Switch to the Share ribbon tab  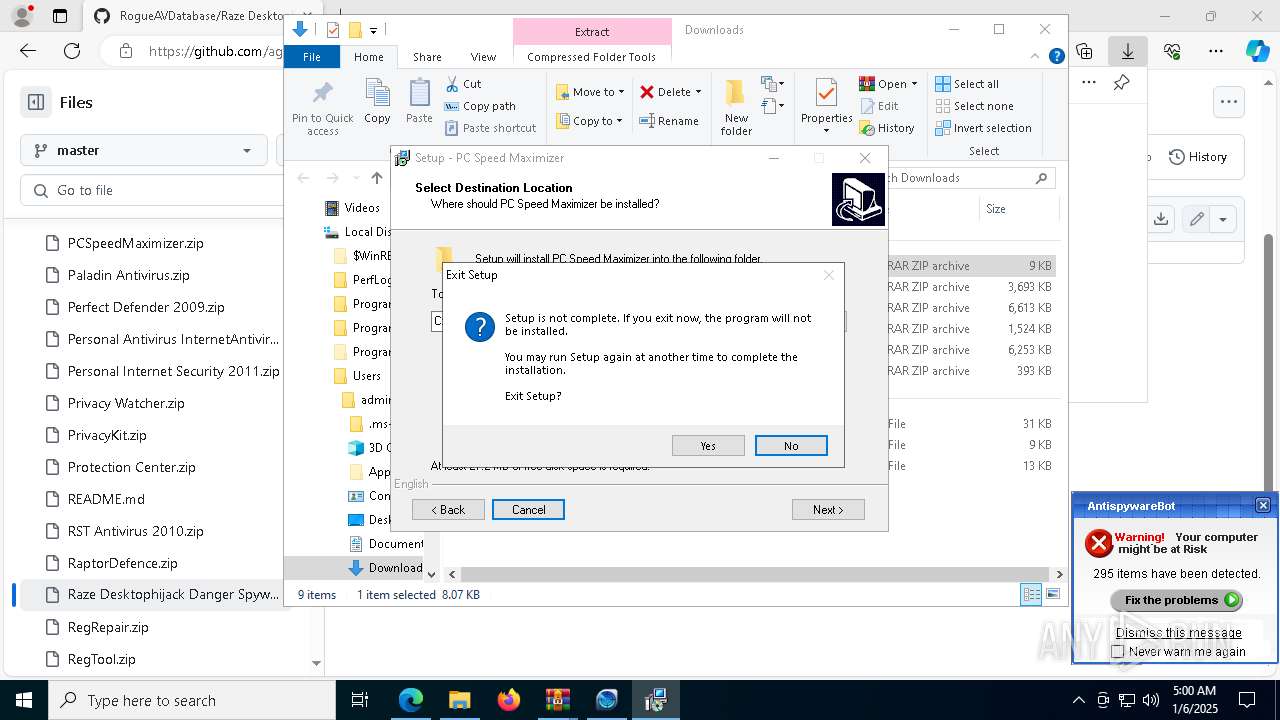pyautogui.click(x=427, y=57)
